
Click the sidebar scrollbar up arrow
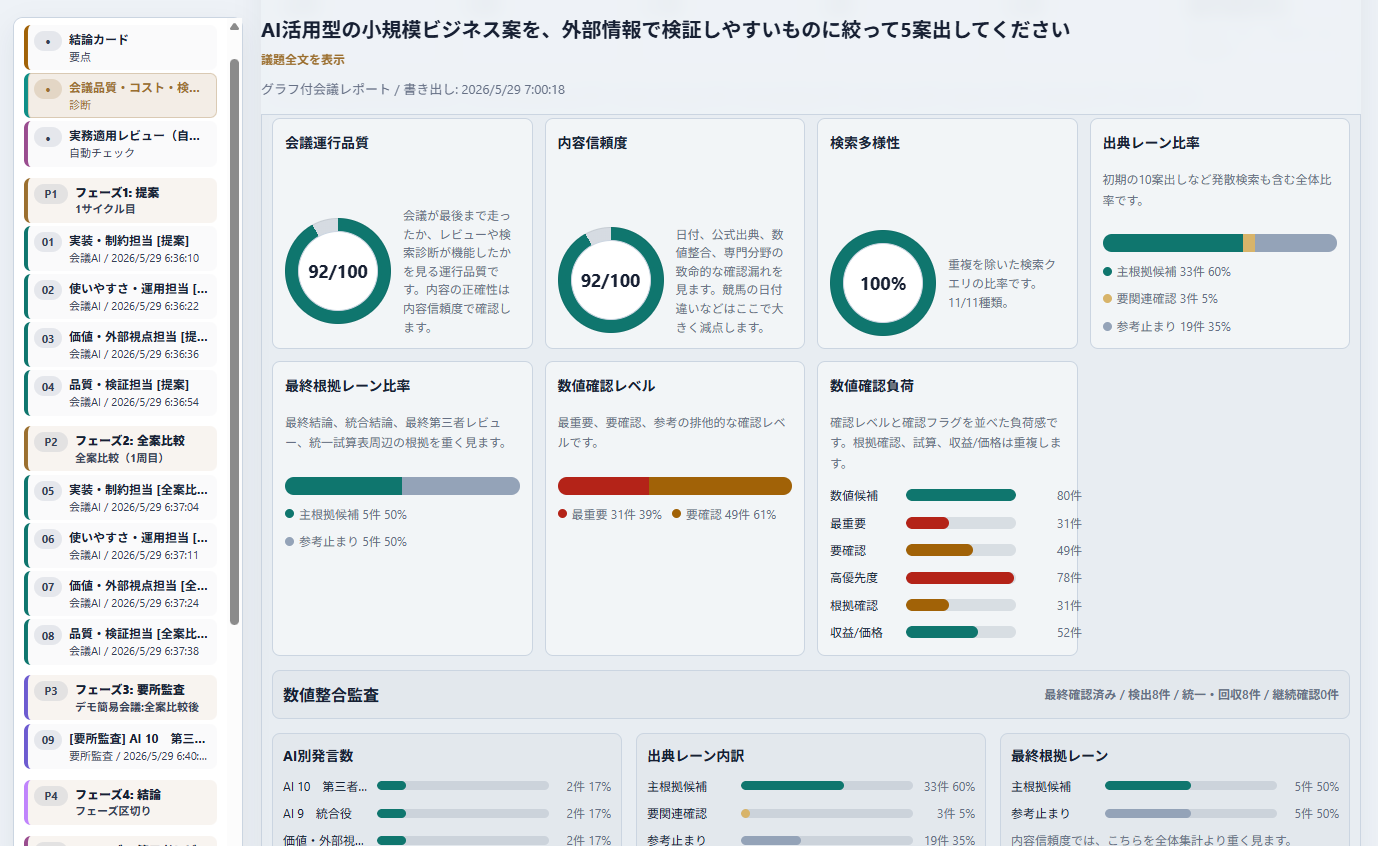(234, 26)
